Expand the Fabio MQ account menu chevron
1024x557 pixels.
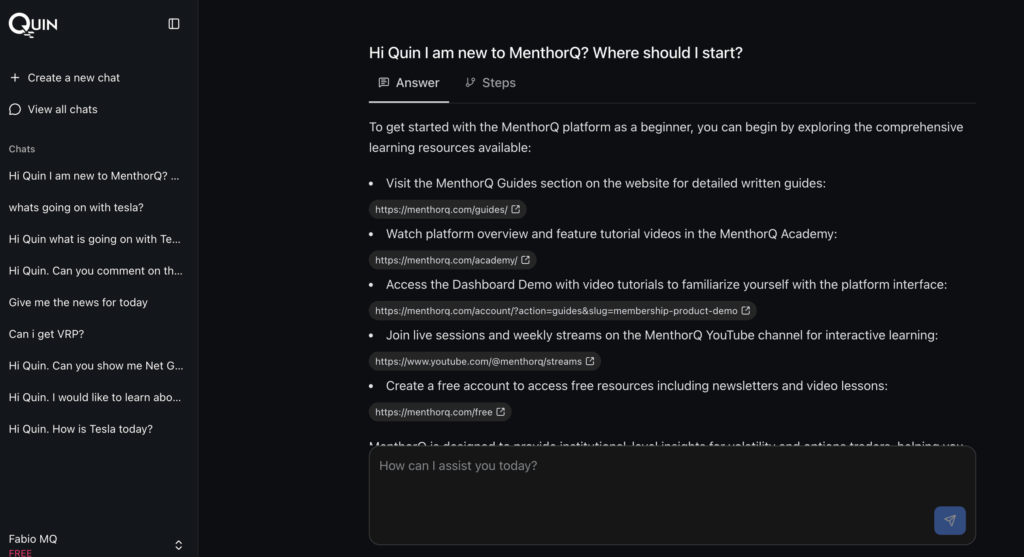point(178,545)
